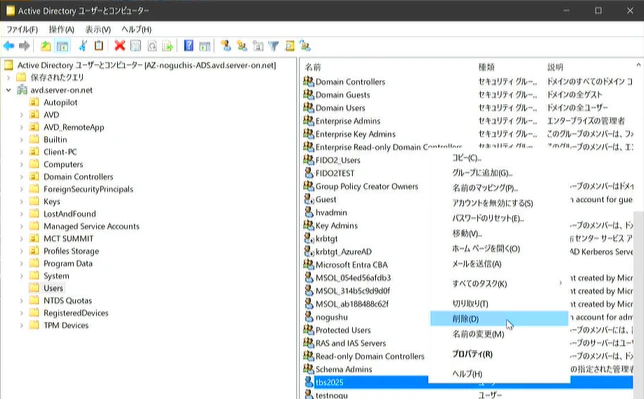The height and width of the screenshot is (399, 644).
Task: Click the Back arrow in the toolbar
Action: pos(9,46)
